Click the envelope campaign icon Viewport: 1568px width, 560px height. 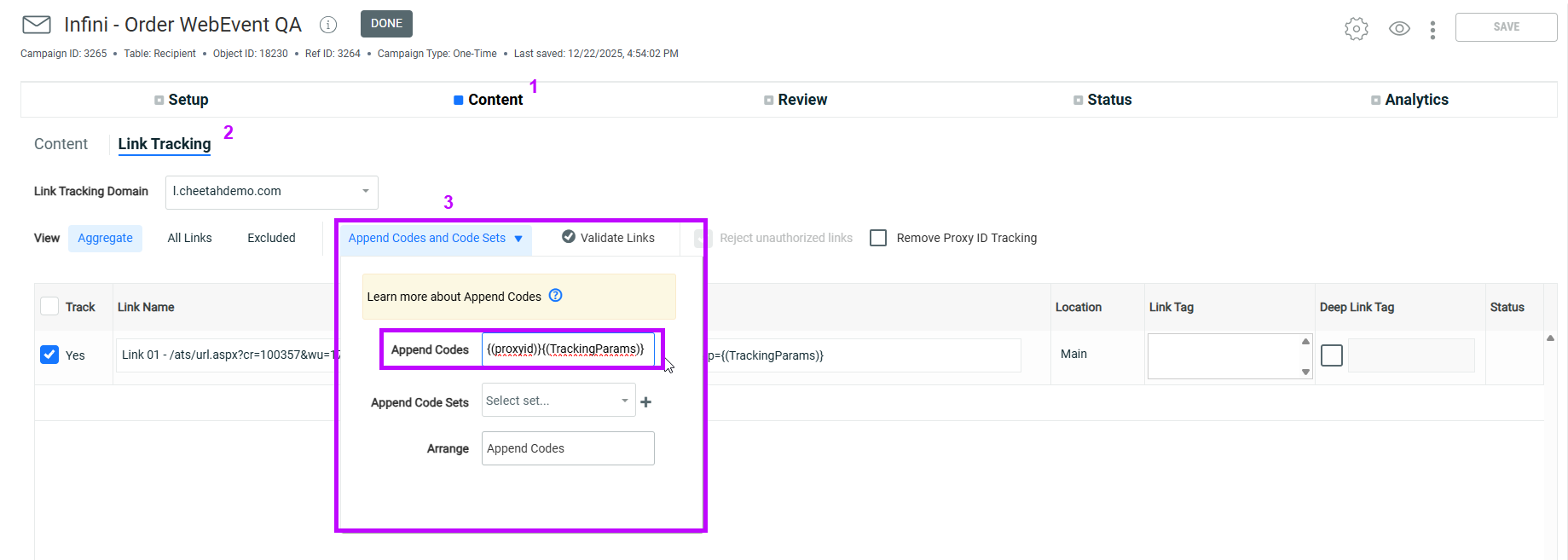coord(37,25)
